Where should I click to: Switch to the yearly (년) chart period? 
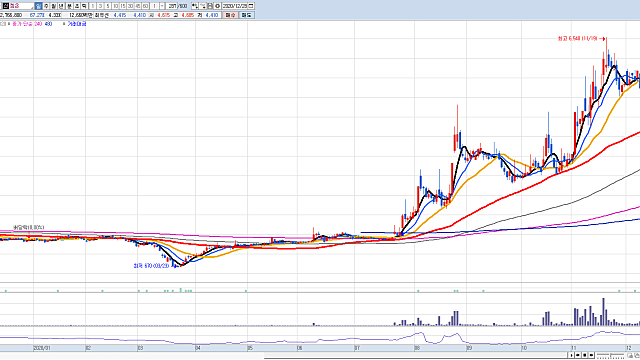pos(61,6)
